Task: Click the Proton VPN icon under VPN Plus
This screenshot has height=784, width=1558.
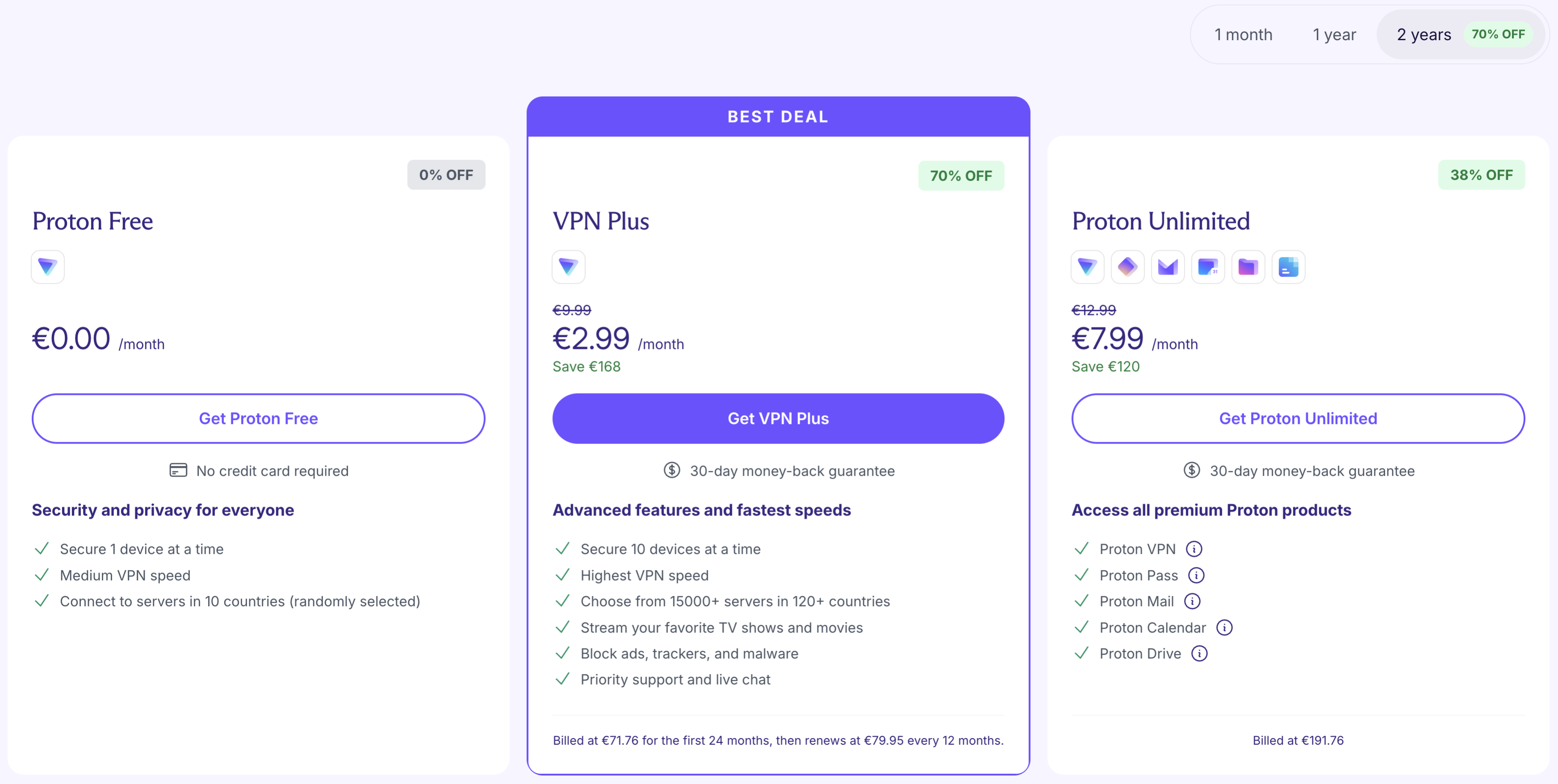Action: (568, 267)
